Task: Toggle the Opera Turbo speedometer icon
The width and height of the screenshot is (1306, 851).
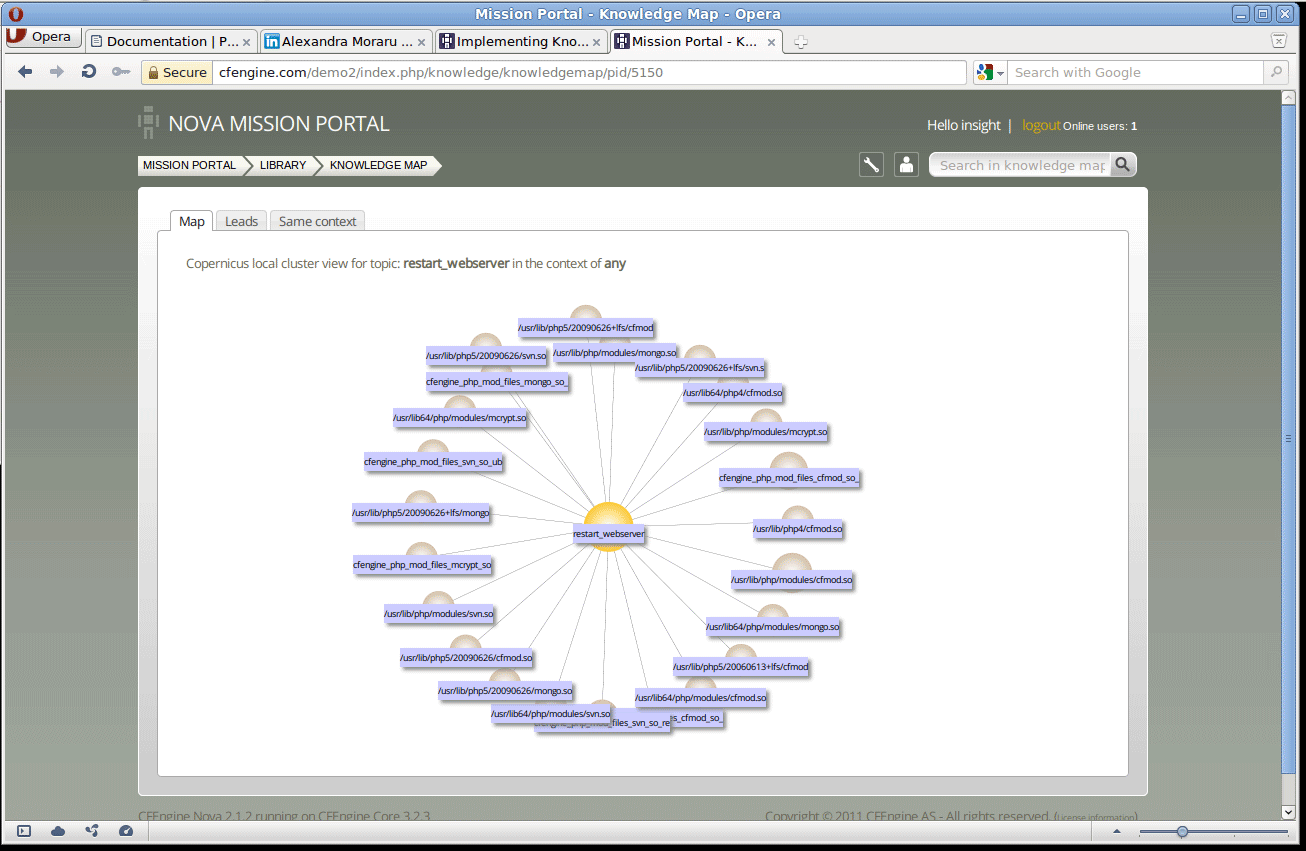Action: 126,831
